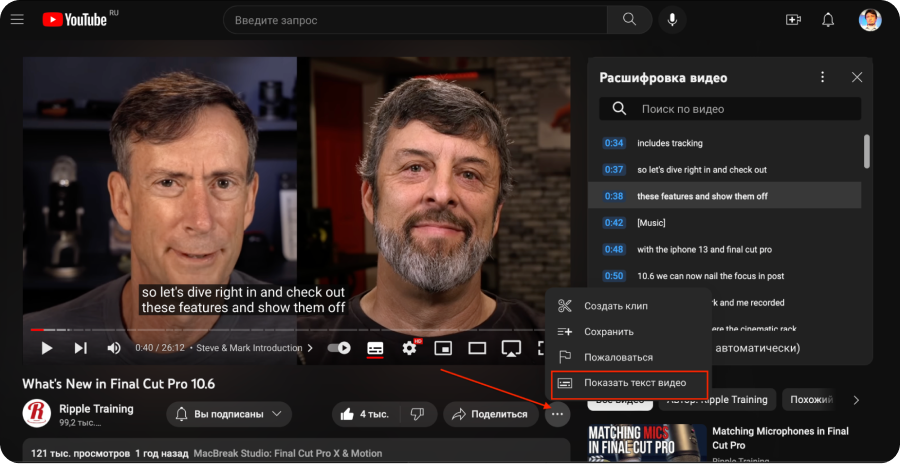
Task: Close the transcript panel
Action: (x=857, y=77)
